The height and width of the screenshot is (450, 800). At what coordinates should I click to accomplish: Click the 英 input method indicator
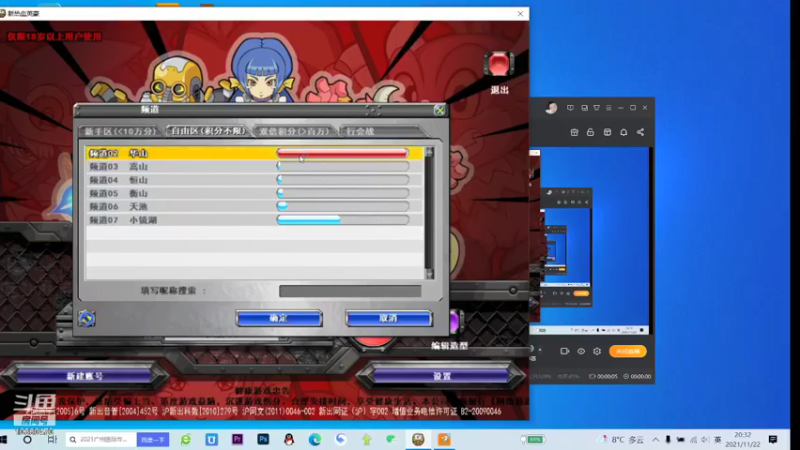(717, 439)
